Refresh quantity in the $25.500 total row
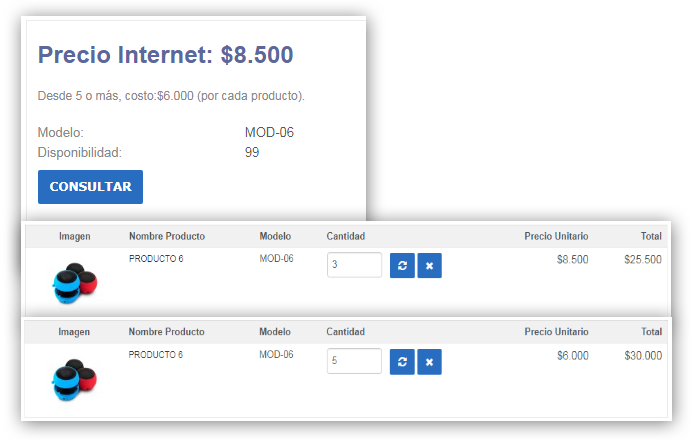Viewport: 692px width, 440px height. click(x=401, y=265)
